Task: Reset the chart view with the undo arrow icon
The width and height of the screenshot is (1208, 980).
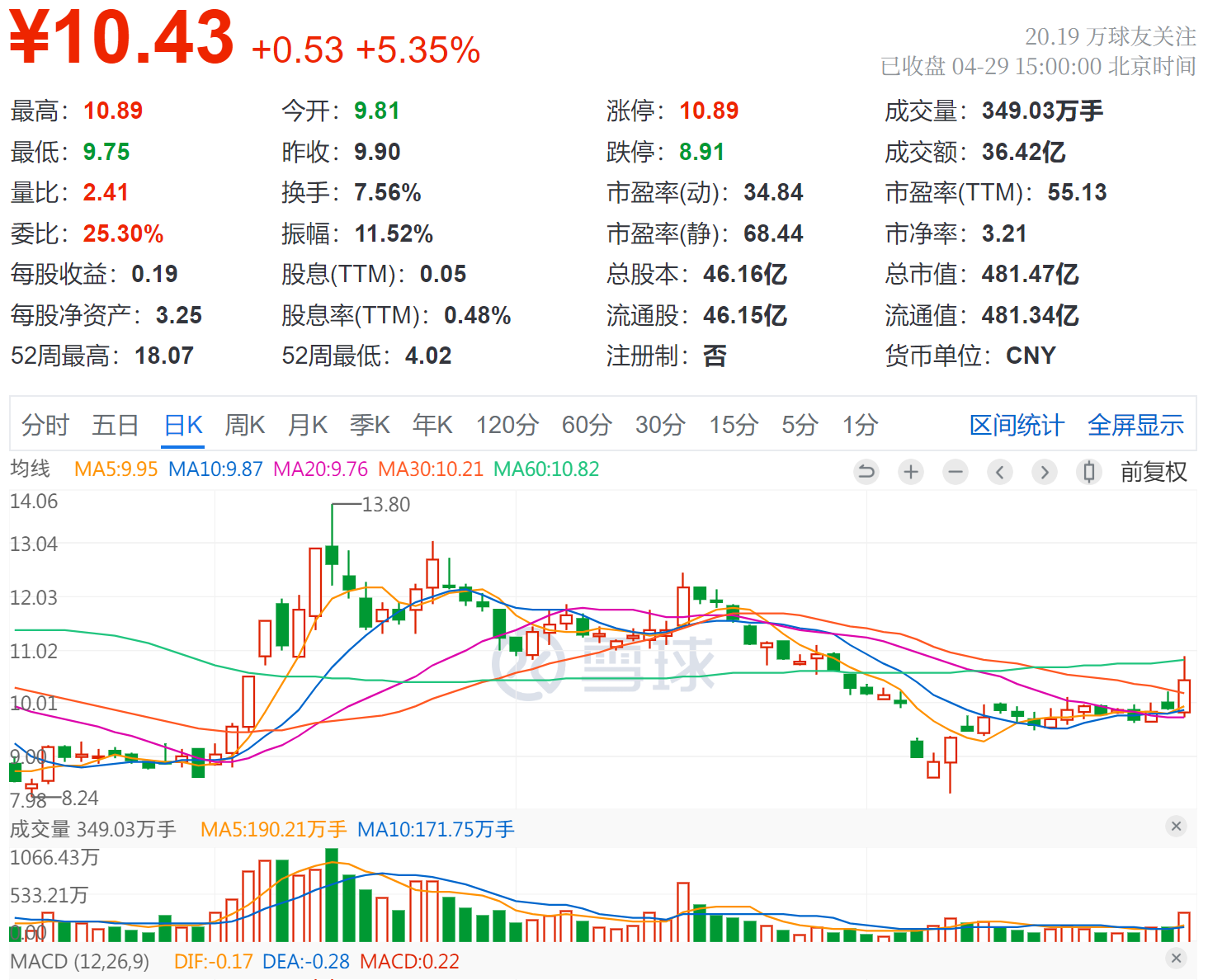Action: click(x=866, y=472)
